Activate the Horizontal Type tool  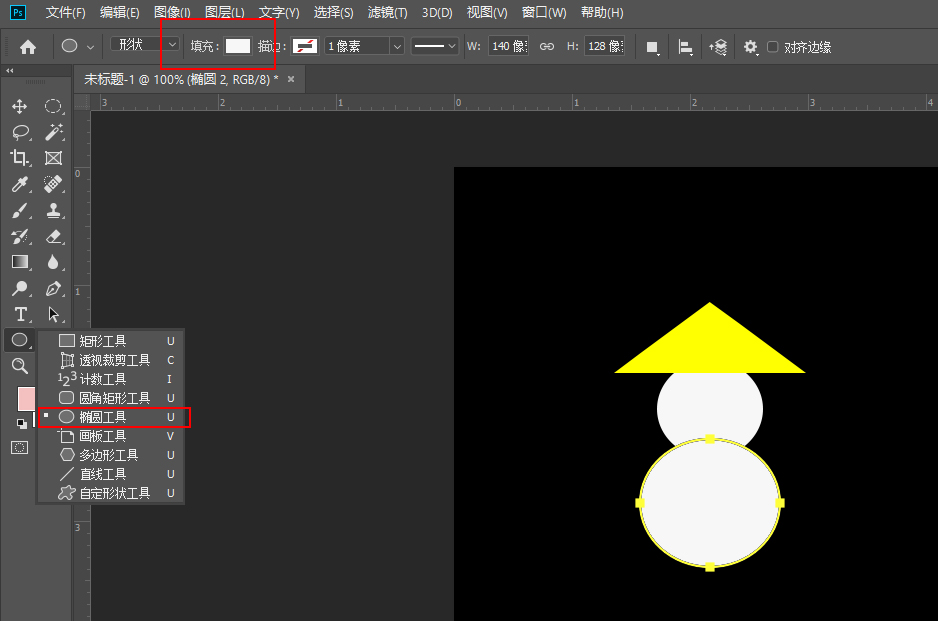19,314
